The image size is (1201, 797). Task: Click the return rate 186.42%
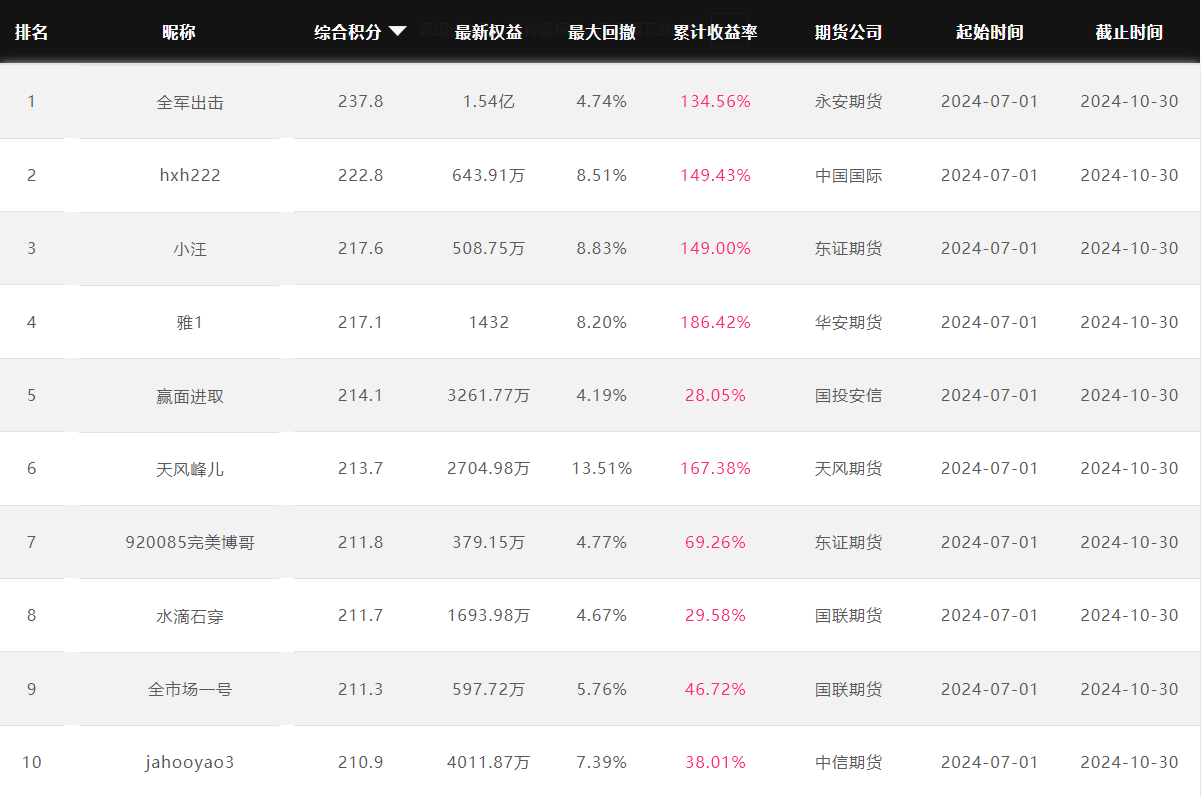coord(715,322)
